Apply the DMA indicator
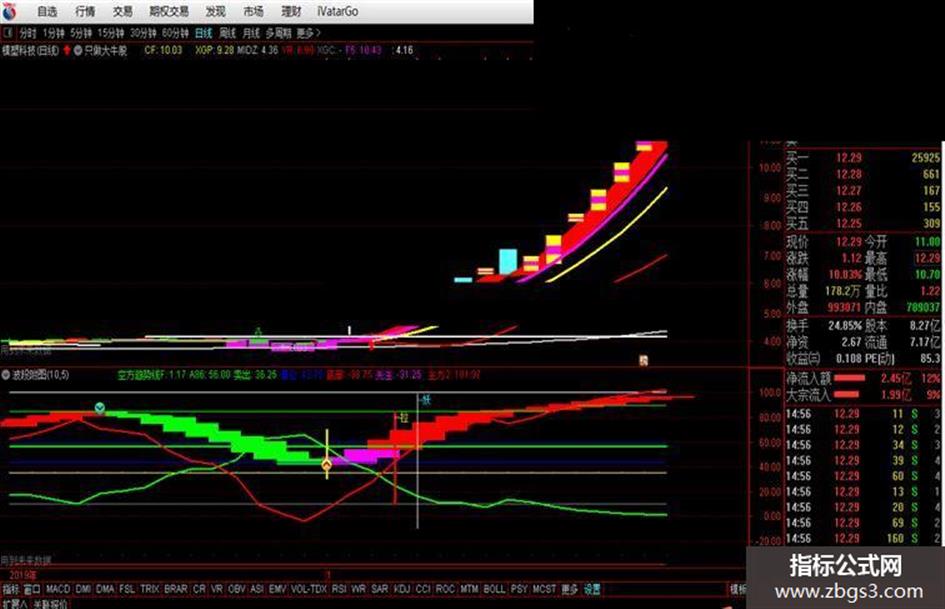 point(105,589)
